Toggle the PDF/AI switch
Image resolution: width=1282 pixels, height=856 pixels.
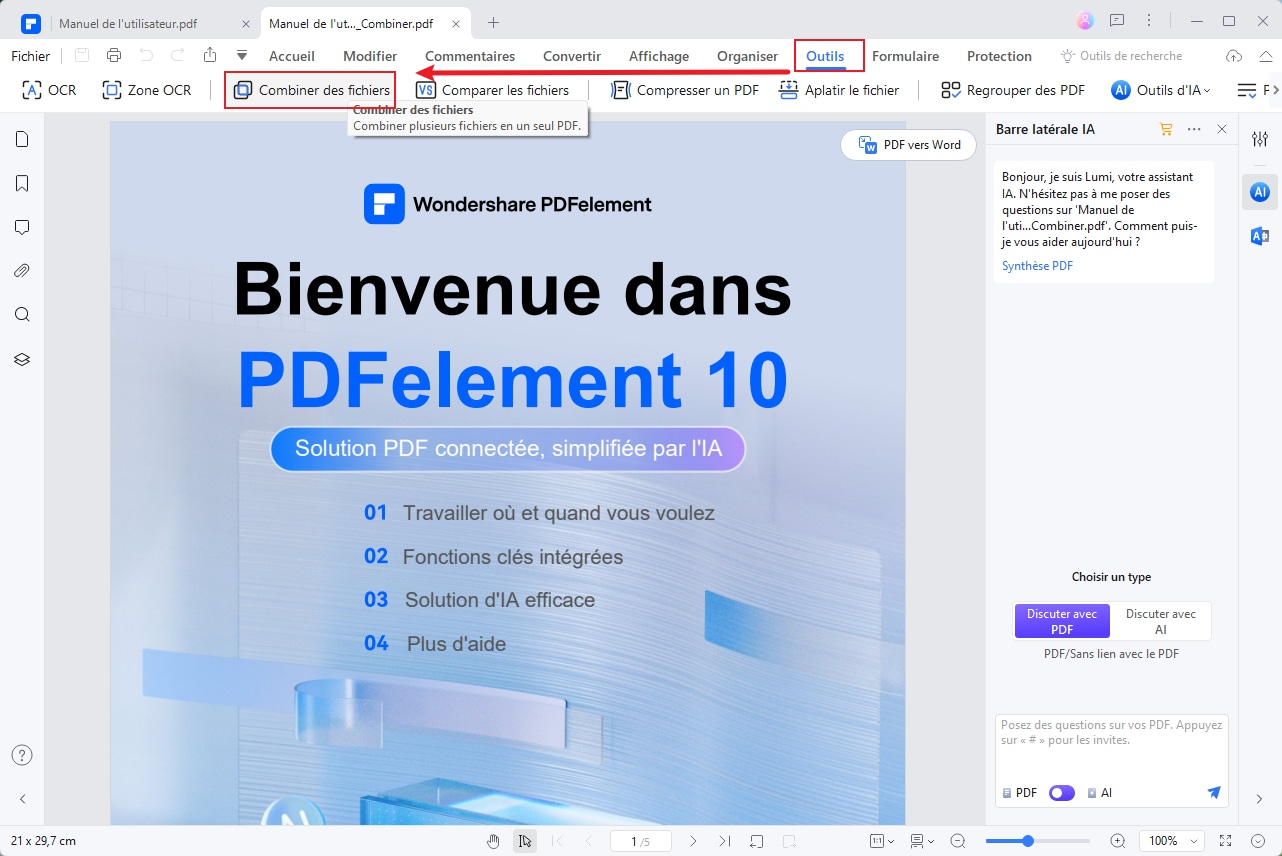(1062, 793)
